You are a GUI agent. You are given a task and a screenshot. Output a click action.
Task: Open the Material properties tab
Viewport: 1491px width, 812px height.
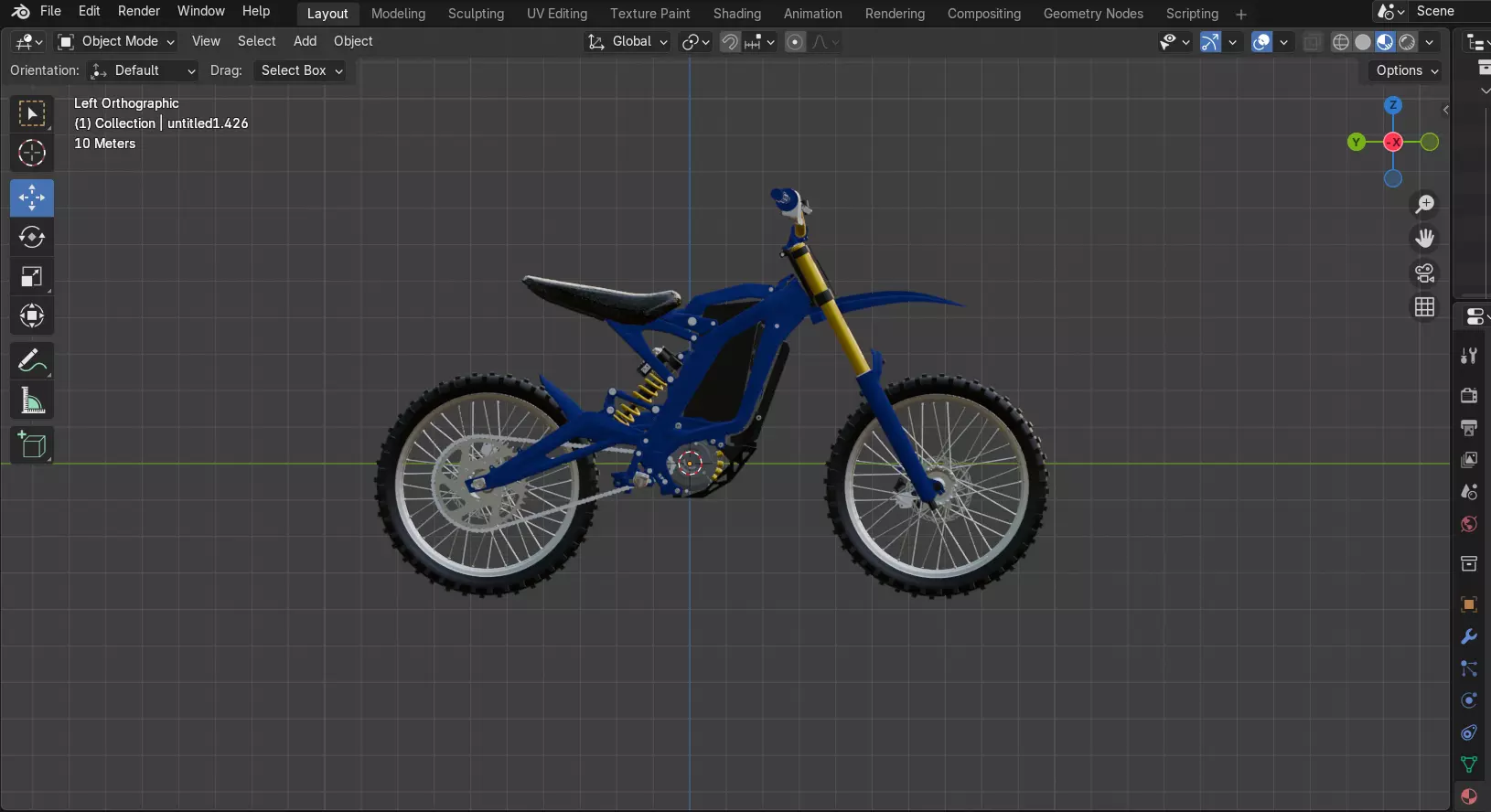click(x=1469, y=796)
